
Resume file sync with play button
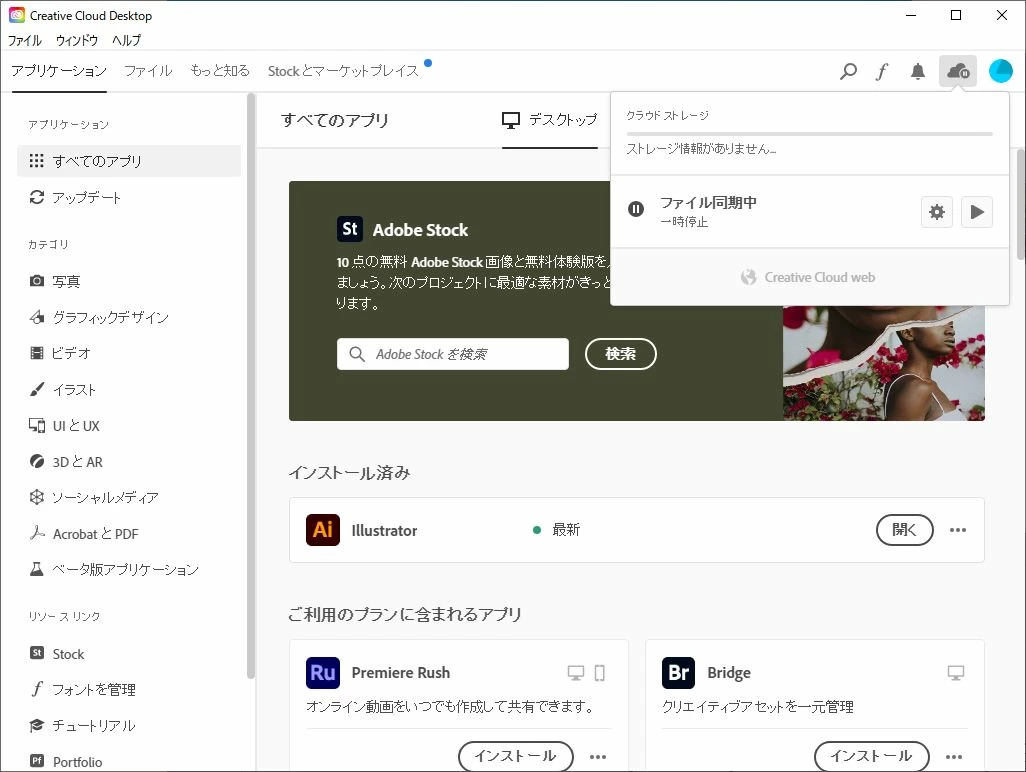(977, 212)
